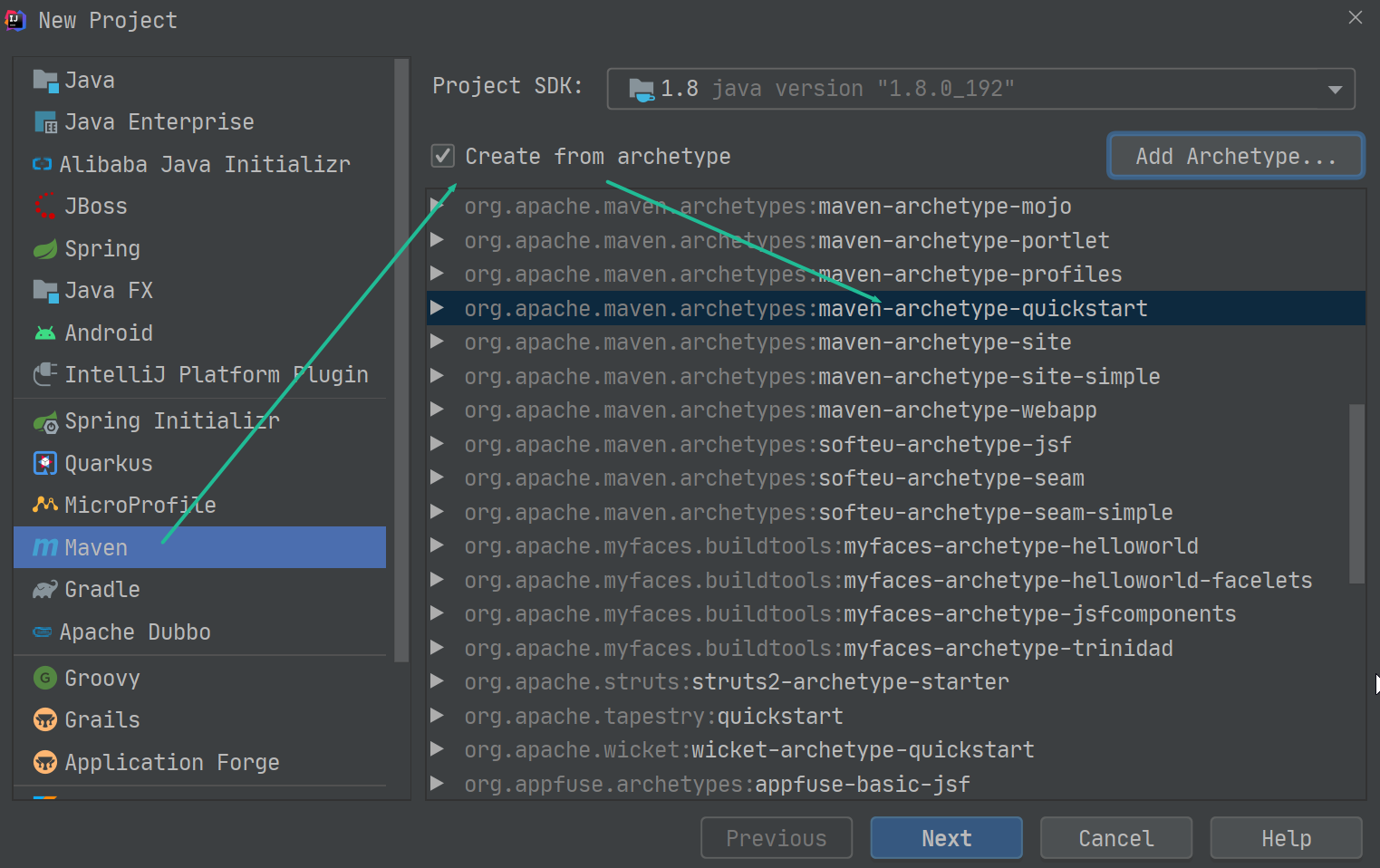1380x868 pixels.
Task: Click the Application Forge icon
Action: click(x=45, y=762)
